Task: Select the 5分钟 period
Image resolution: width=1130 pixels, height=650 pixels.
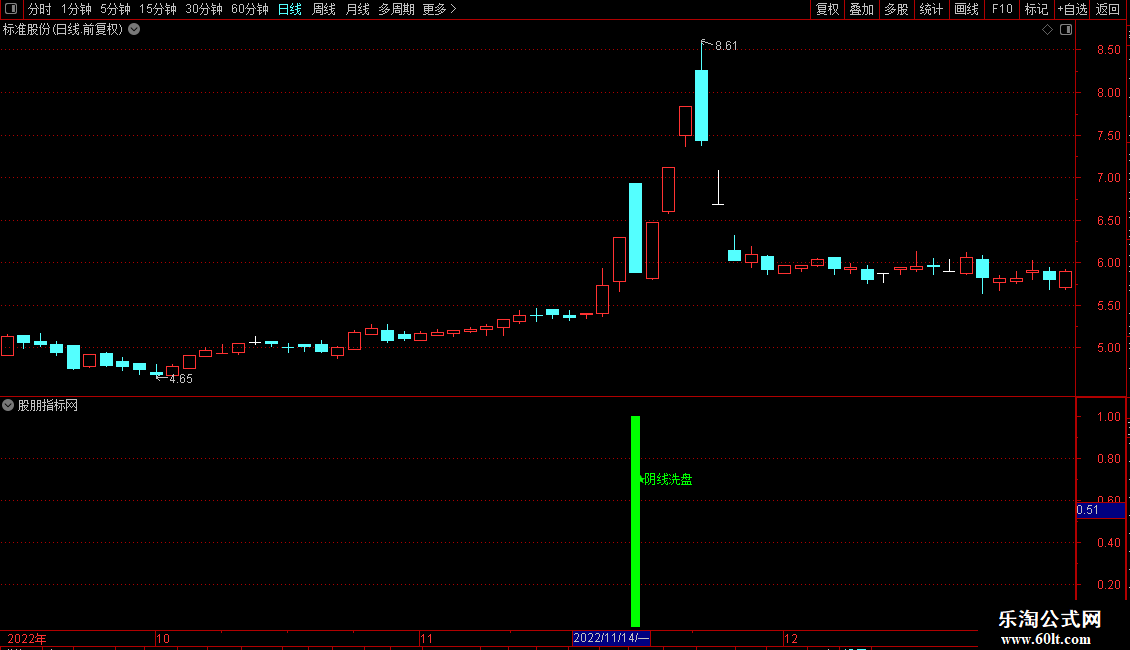Action: pyautogui.click(x=115, y=9)
